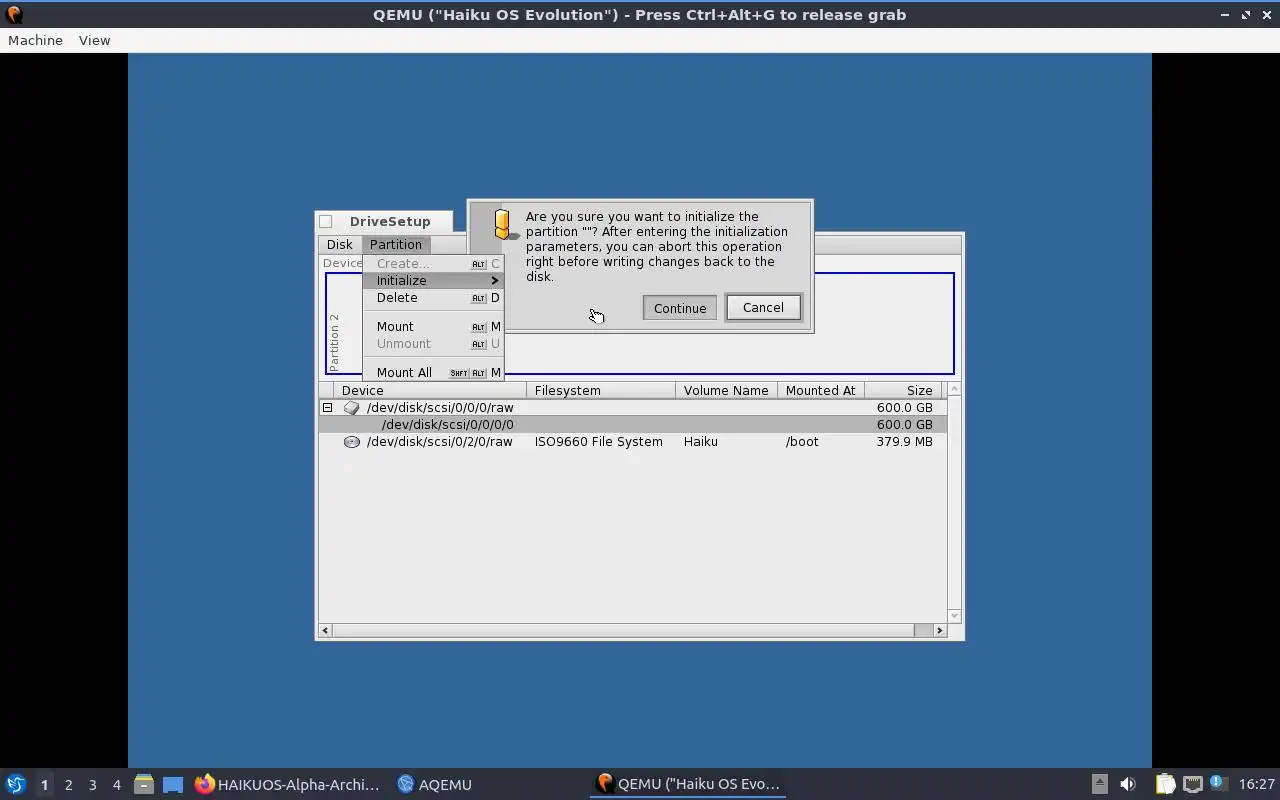Click the Haiku volume name cell
The height and width of the screenshot is (800, 1280).
pos(701,441)
